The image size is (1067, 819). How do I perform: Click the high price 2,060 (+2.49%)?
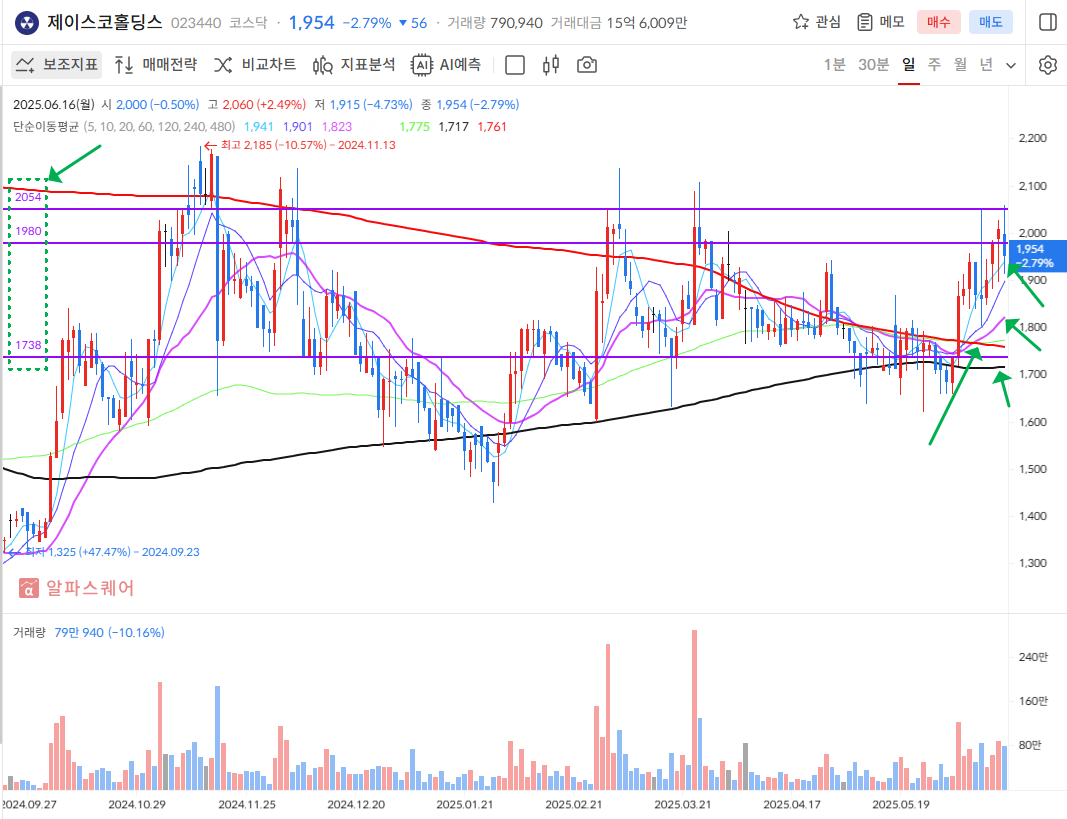[264, 105]
